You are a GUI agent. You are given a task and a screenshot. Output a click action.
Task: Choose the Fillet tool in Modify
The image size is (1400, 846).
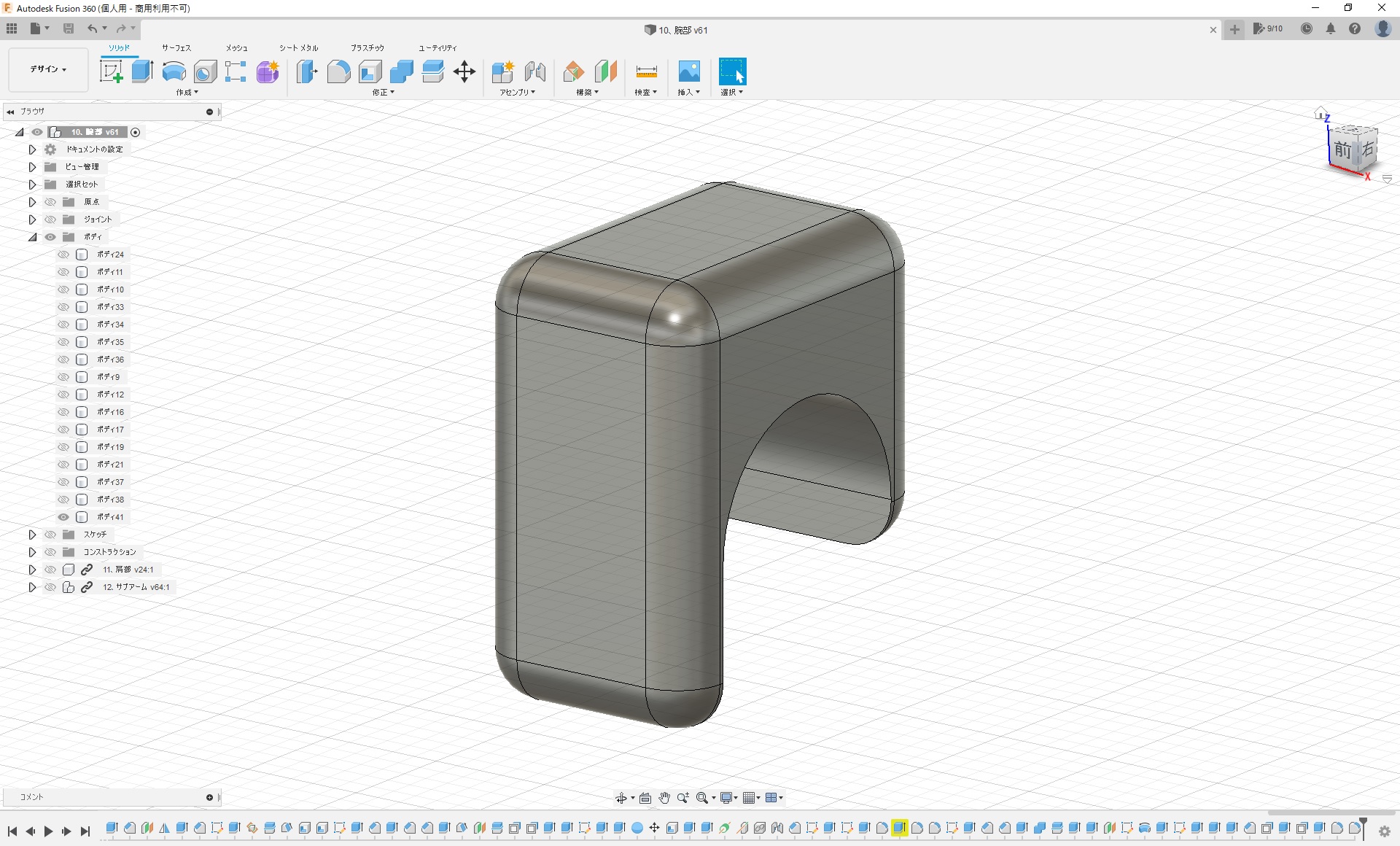338,71
